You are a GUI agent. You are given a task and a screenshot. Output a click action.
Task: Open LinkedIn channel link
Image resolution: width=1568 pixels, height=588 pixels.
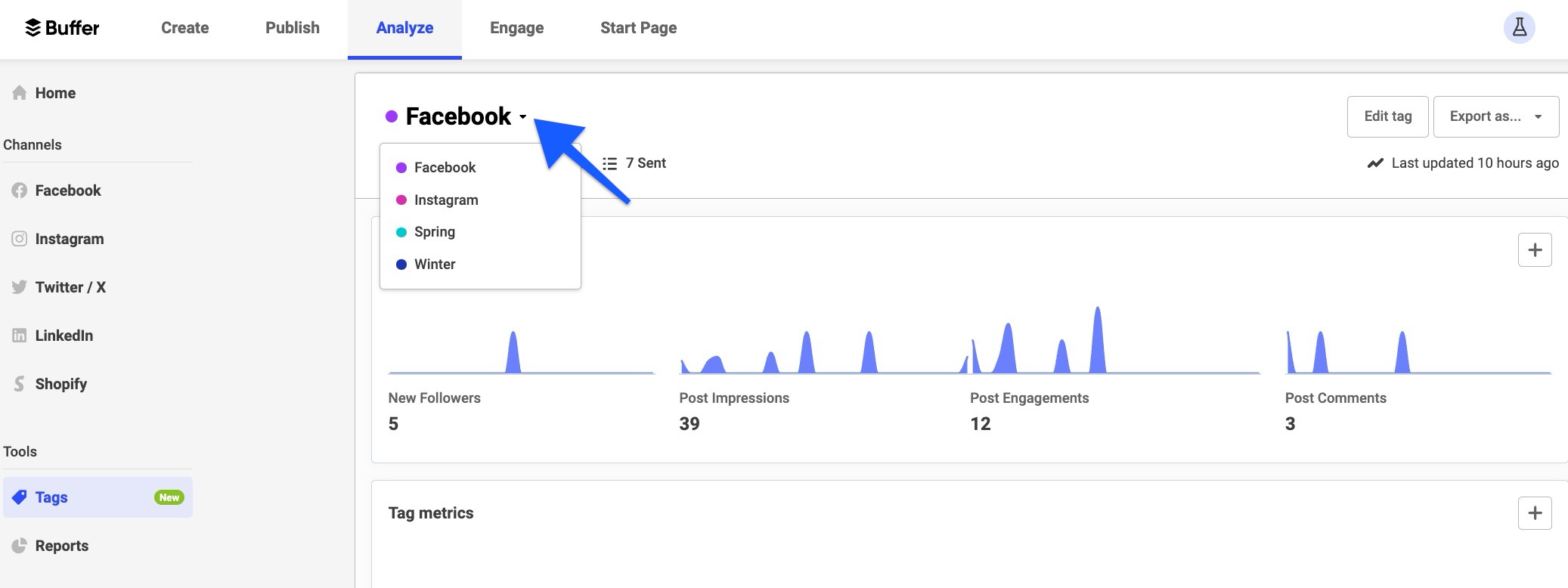click(x=64, y=336)
